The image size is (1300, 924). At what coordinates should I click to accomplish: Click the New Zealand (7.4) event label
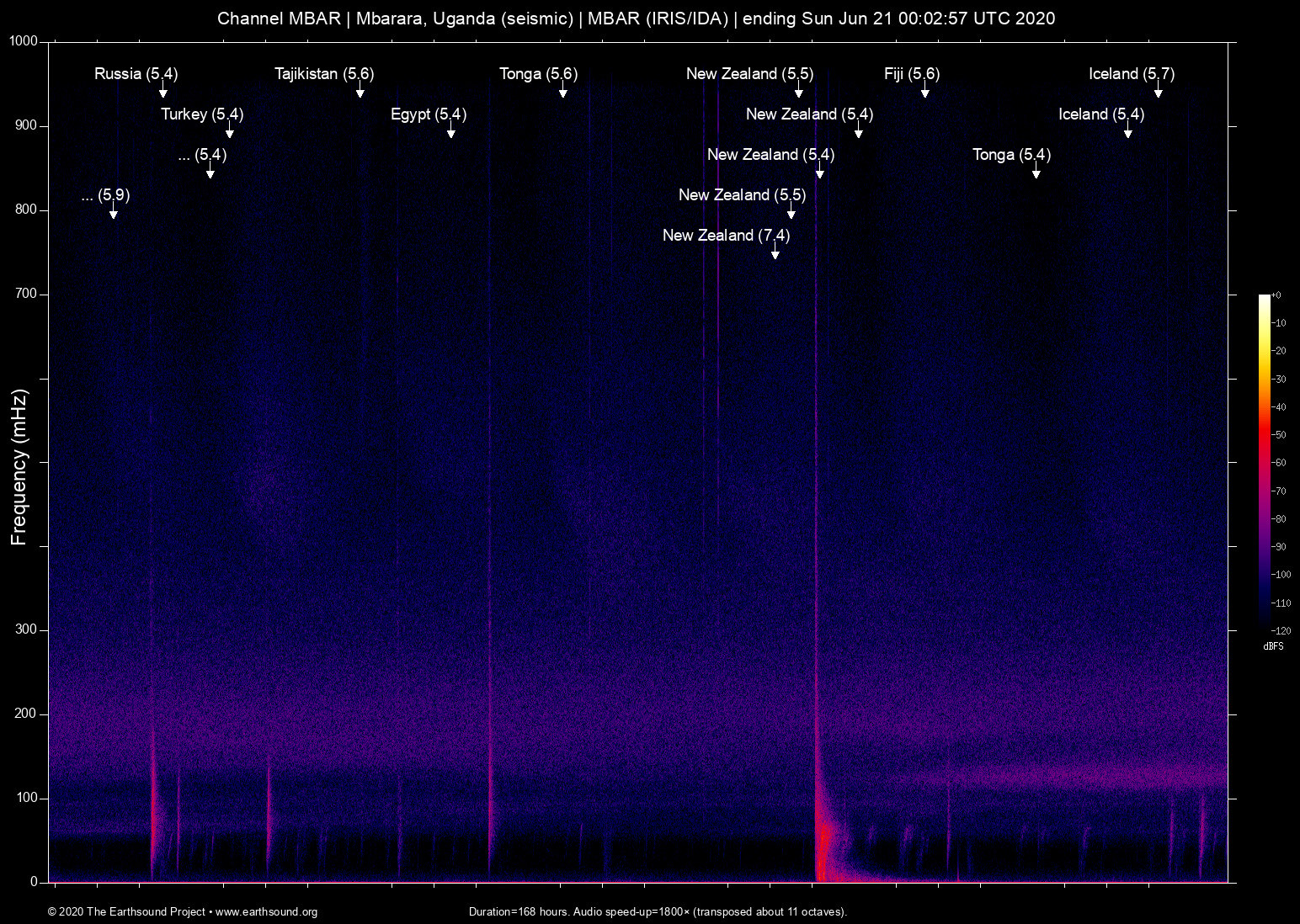coord(727,236)
